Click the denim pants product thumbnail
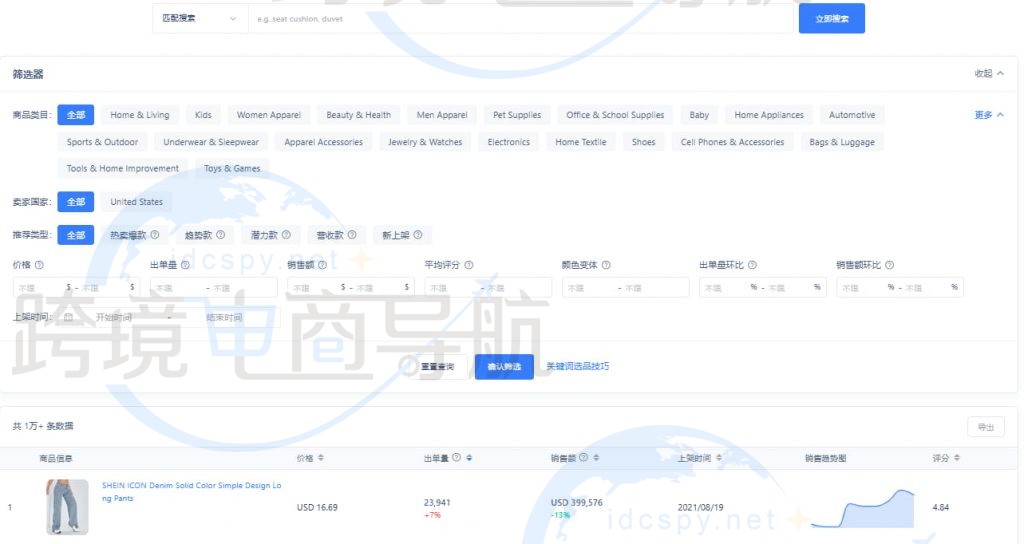The width and height of the screenshot is (1024, 544). tap(67, 507)
